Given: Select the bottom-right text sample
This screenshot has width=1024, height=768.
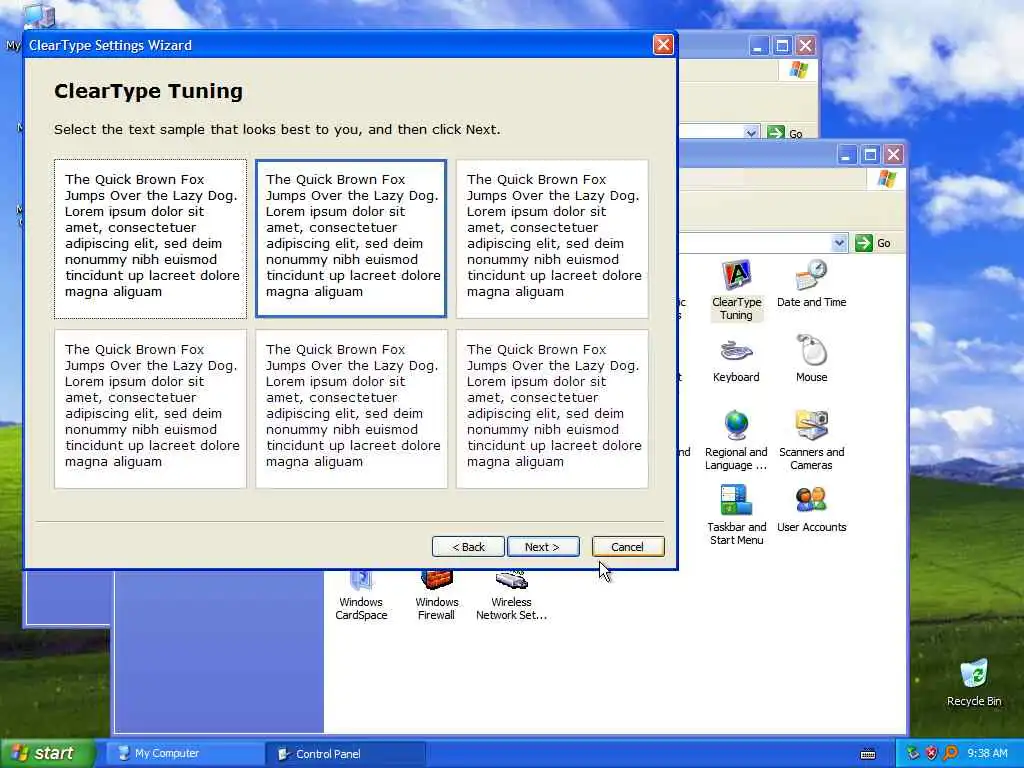Looking at the screenshot, I should [552, 409].
